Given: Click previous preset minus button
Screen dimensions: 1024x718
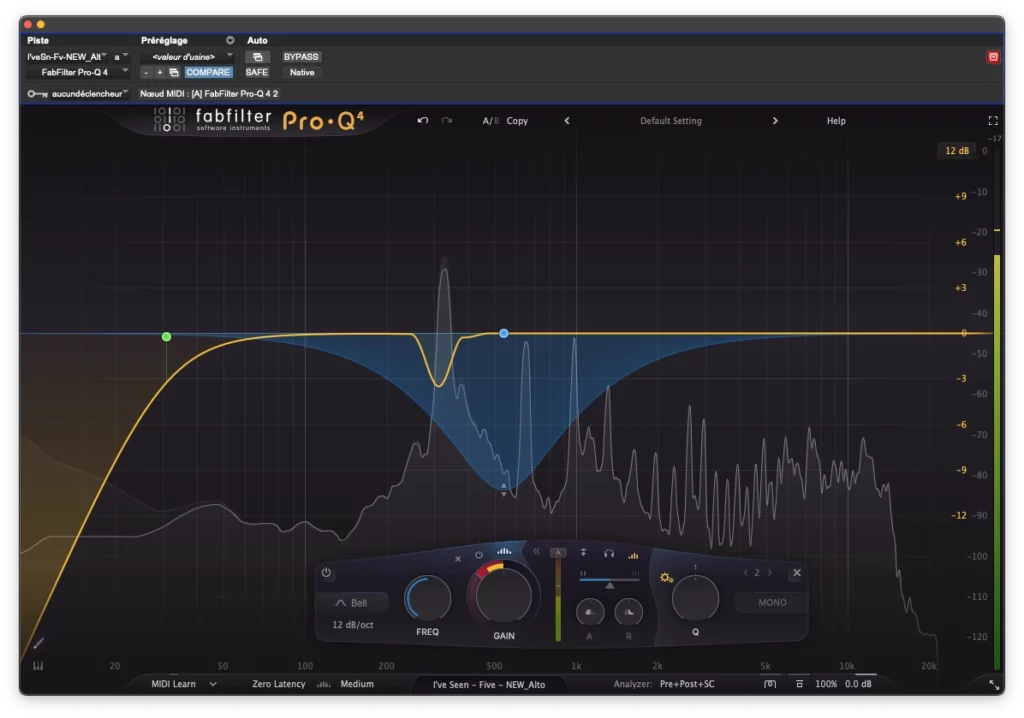Looking at the screenshot, I should click(x=146, y=73).
